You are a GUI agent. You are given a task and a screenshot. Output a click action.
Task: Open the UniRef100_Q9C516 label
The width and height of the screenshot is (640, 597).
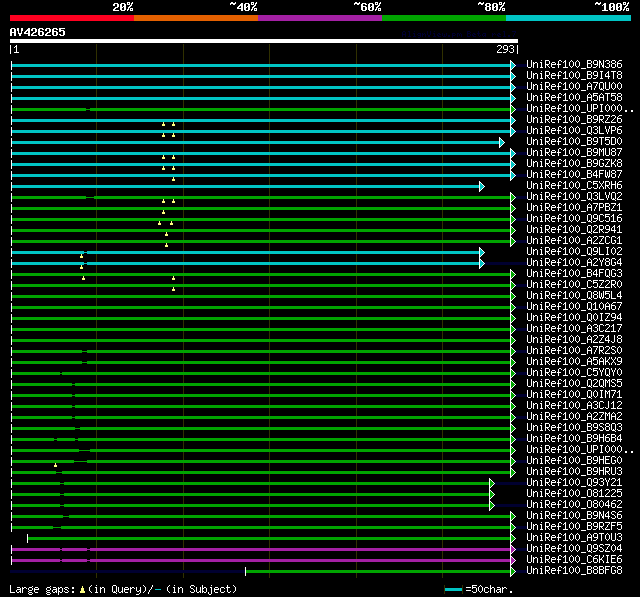tap(574, 219)
